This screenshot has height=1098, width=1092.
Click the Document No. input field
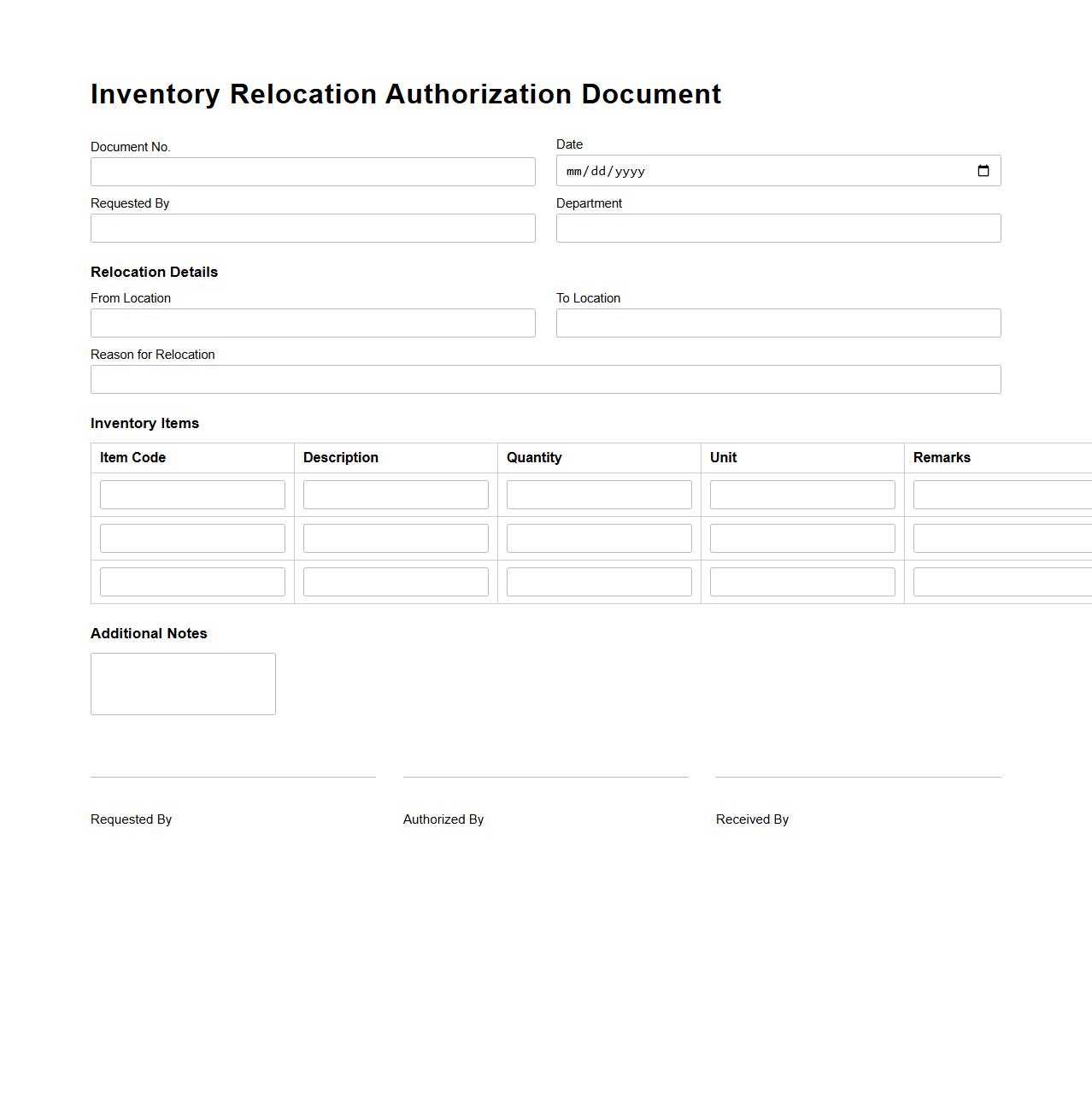pos(313,172)
